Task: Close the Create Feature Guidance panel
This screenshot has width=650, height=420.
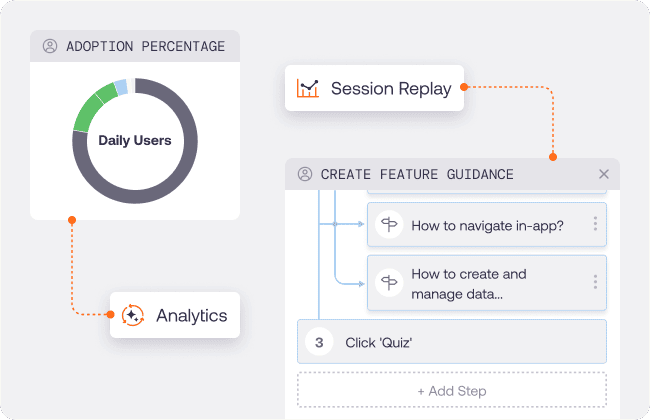Action: pyautogui.click(x=604, y=174)
